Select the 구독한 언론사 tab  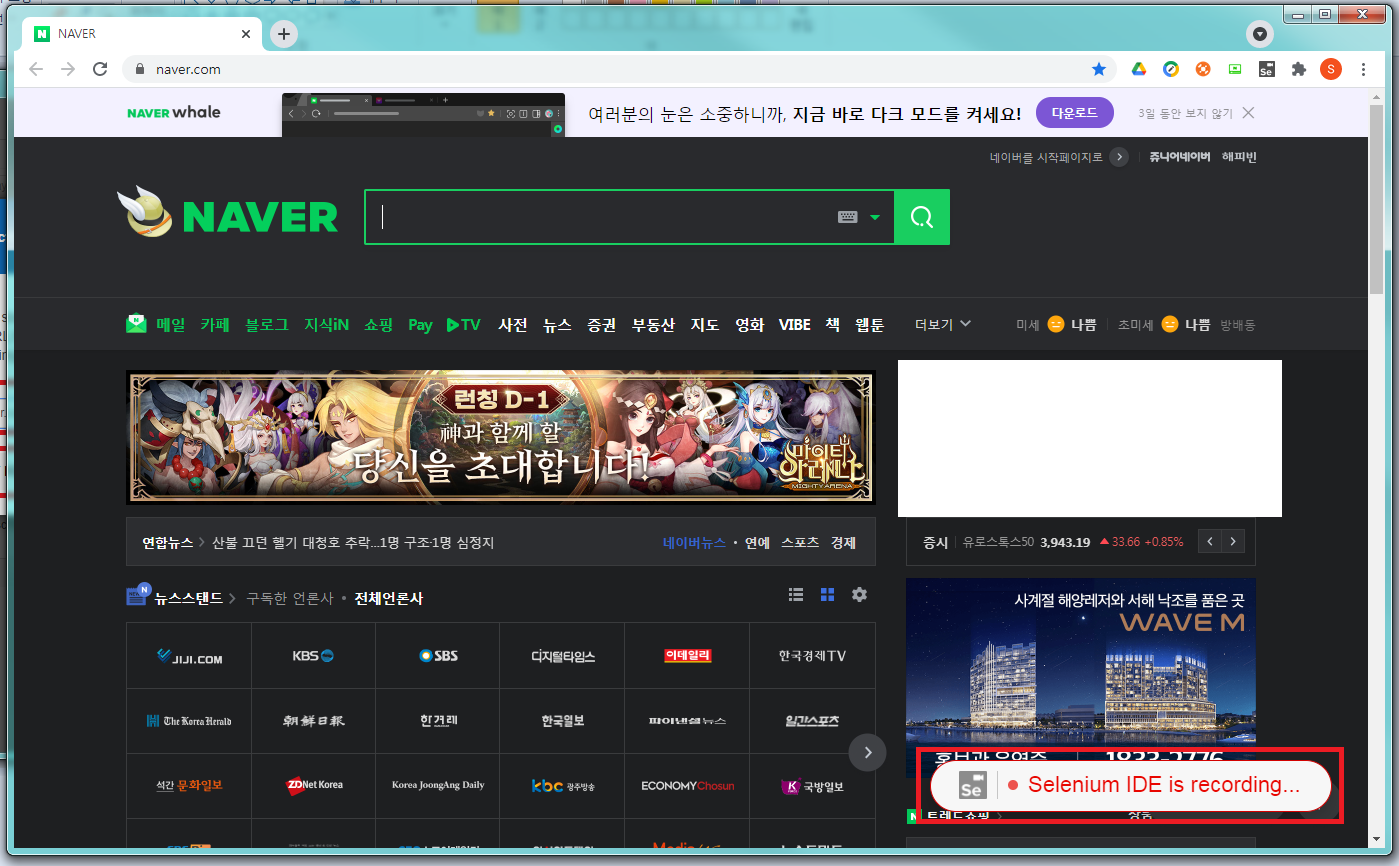290,598
